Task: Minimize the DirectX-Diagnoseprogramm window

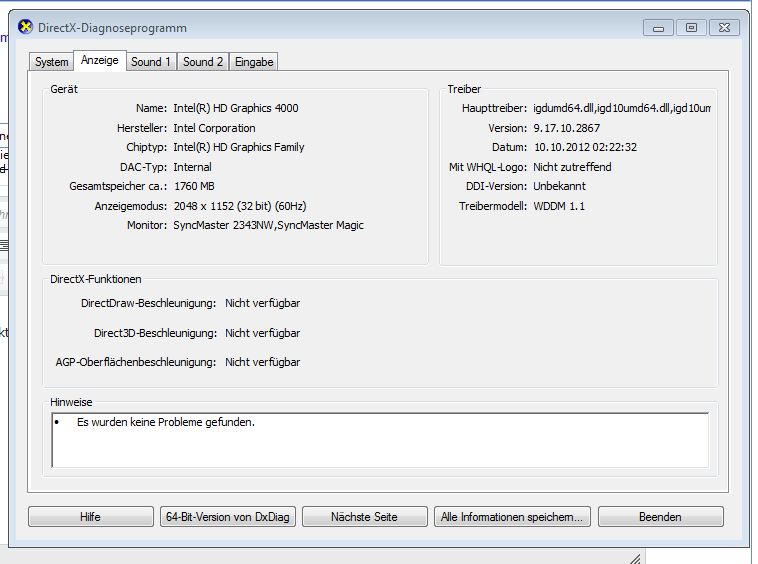Action: (x=658, y=28)
